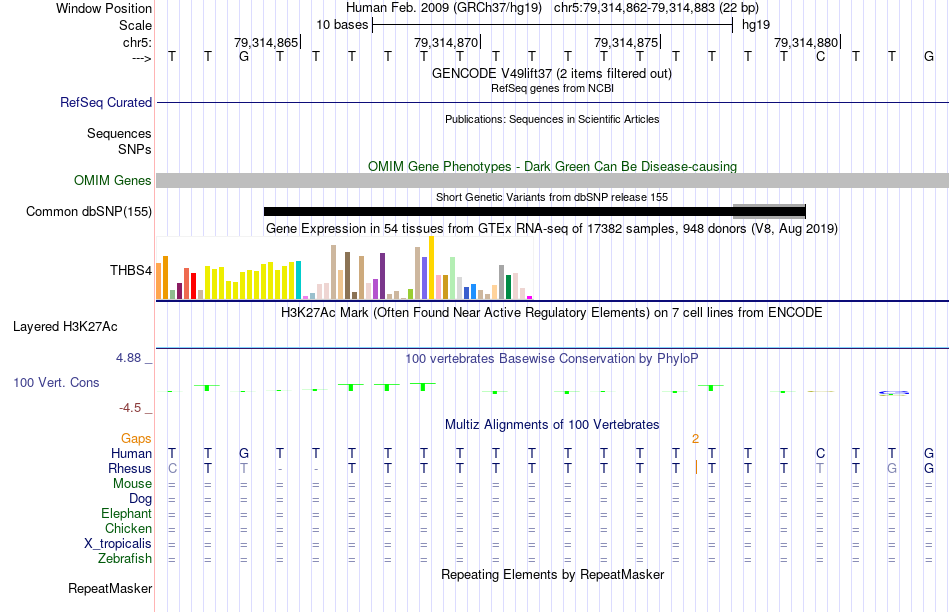Click the Sequences track label
950x612 pixels.
119,133
